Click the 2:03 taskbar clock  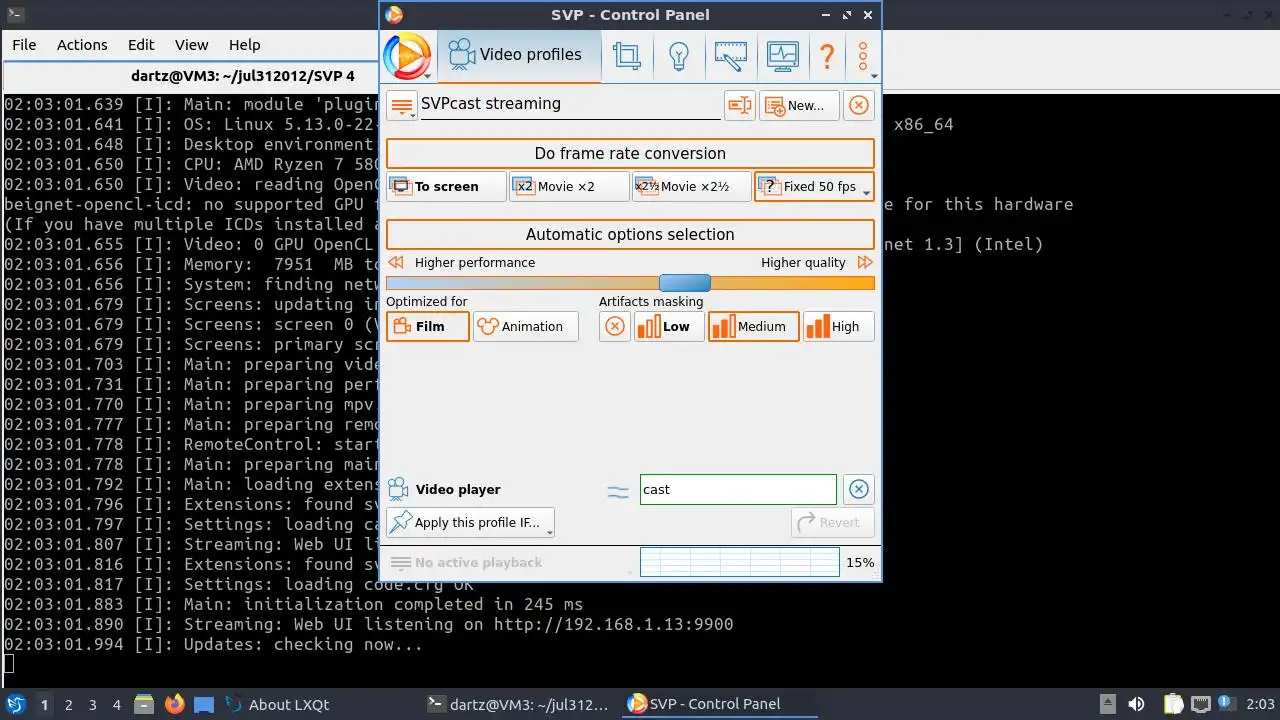coord(1260,704)
